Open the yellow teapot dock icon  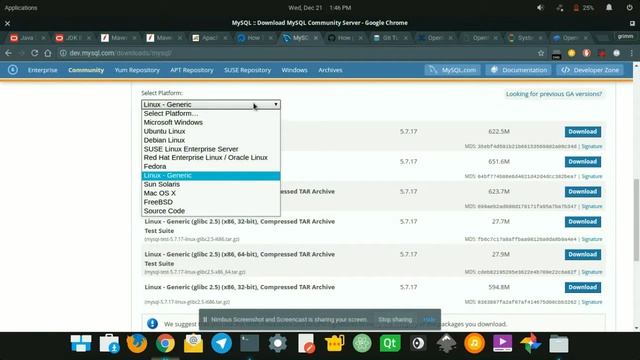[x=334, y=343]
